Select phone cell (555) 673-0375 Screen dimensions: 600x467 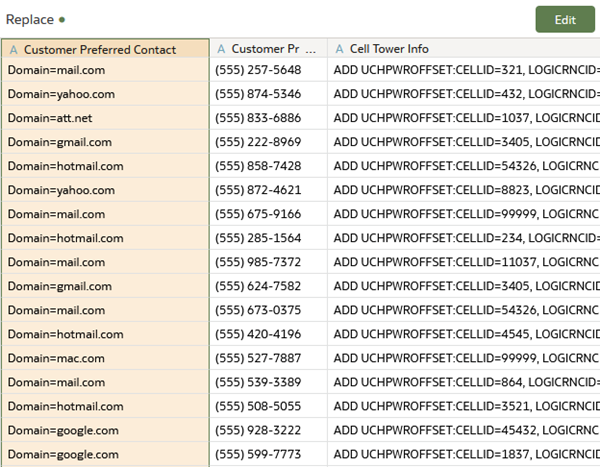click(x=269, y=310)
